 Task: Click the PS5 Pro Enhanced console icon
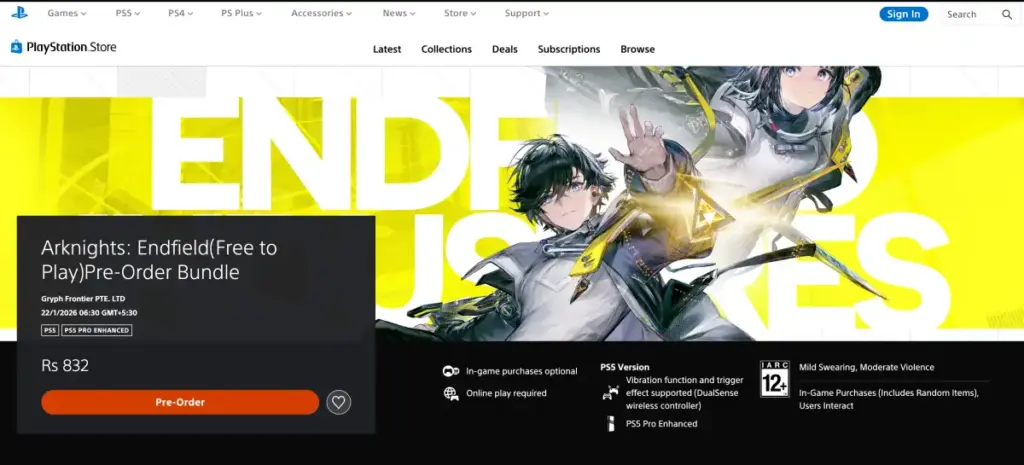[611, 424]
